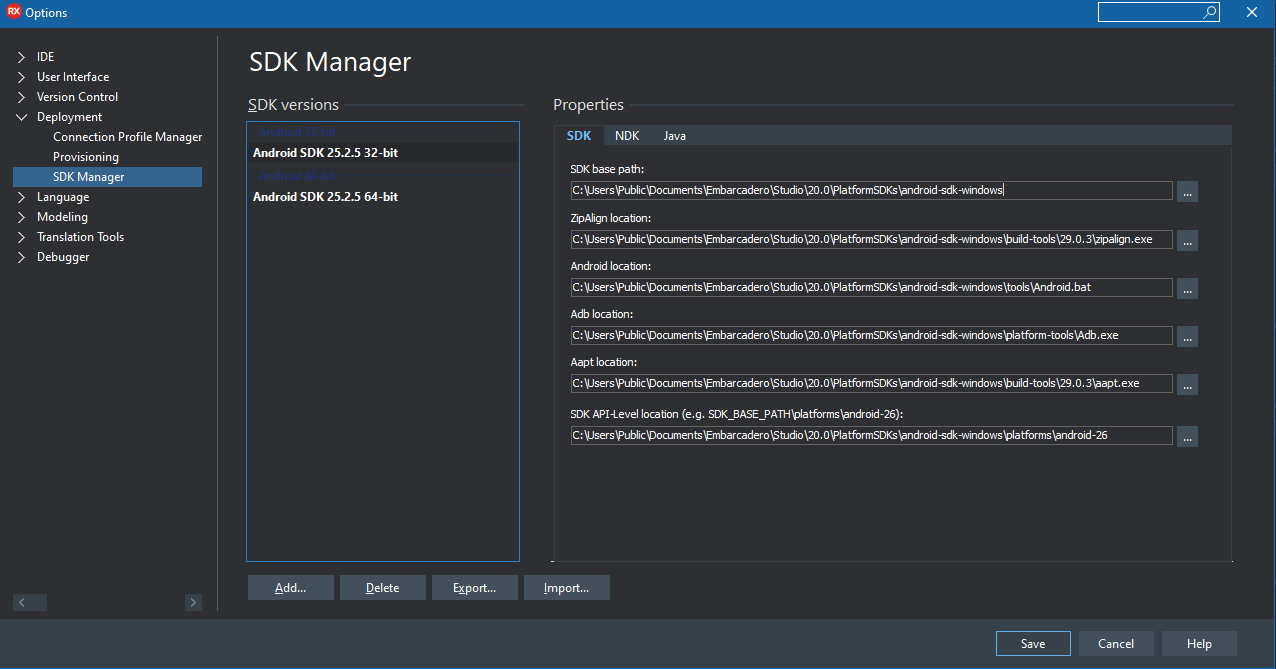Open Connection Profile Manager page
The height and width of the screenshot is (669, 1276).
point(128,137)
